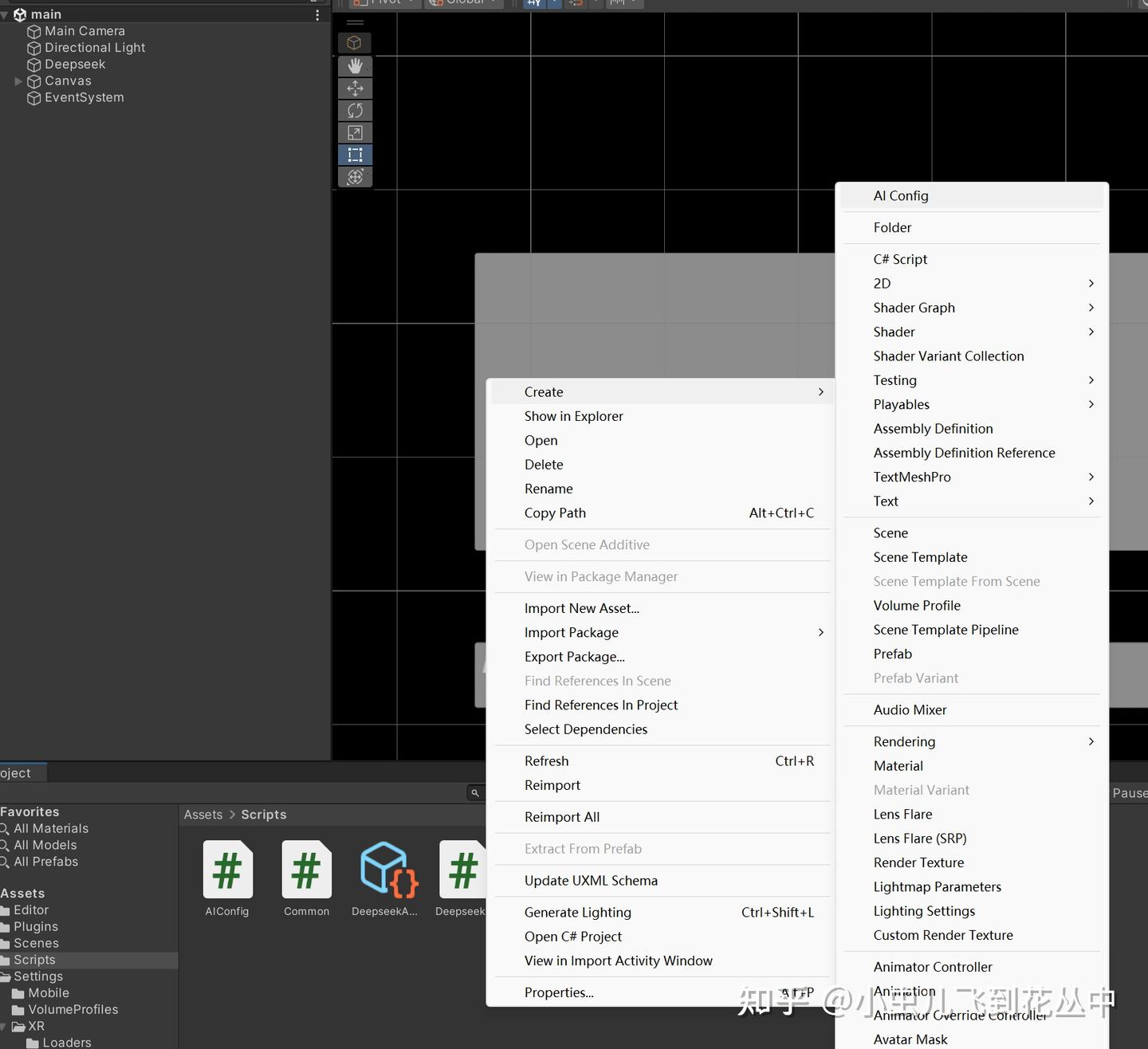This screenshot has height=1049, width=1148.
Task: Select the Transform tool
Action: [x=355, y=177]
